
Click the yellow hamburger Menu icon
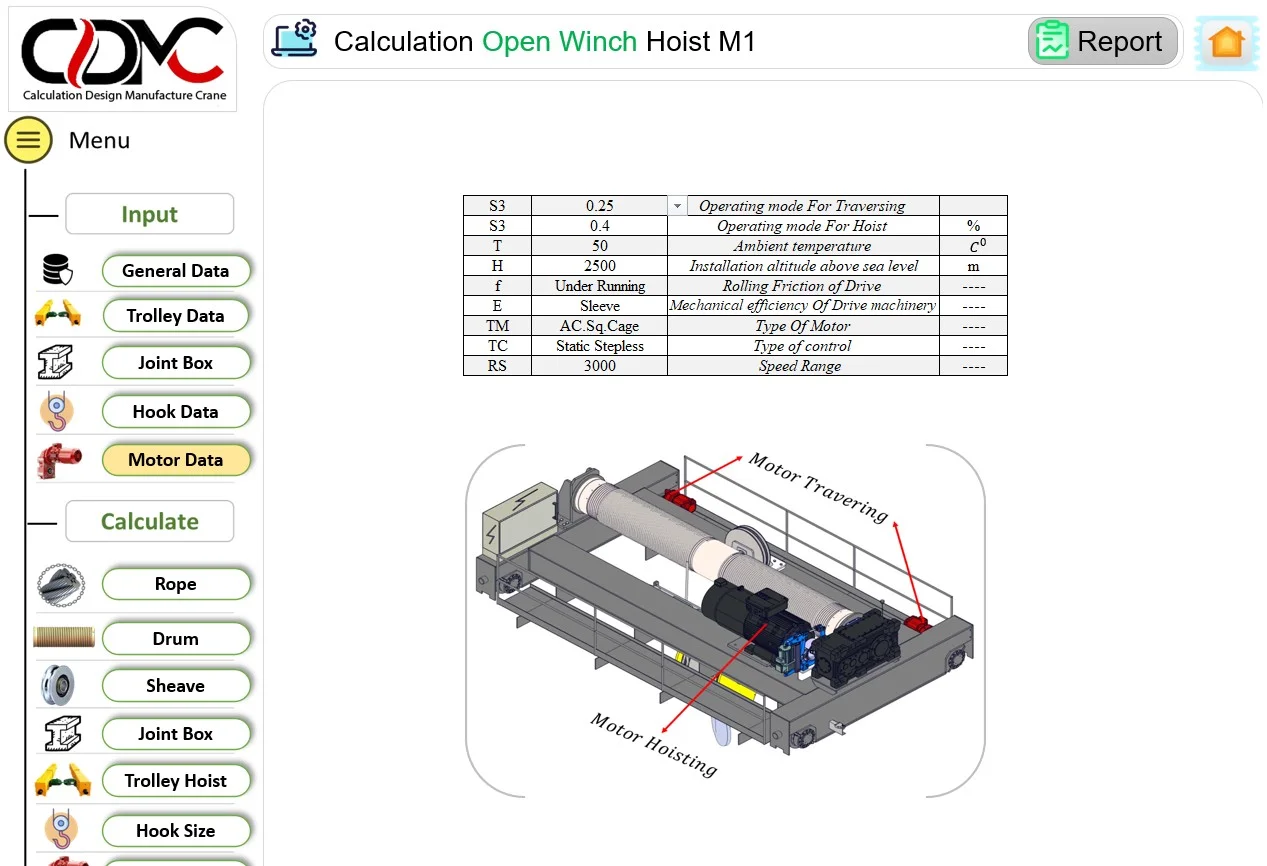click(x=28, y=140)
